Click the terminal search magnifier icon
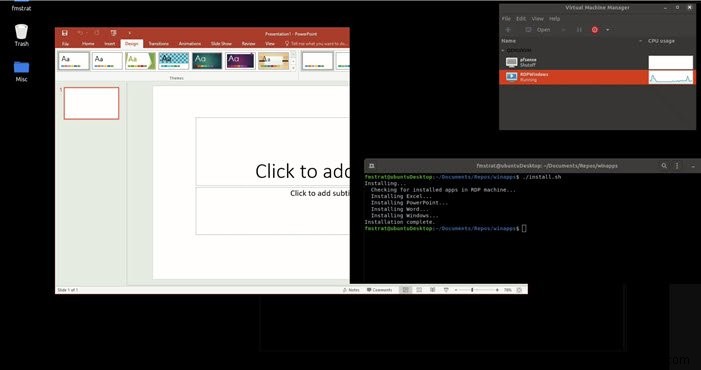The image size is (701, 370). click(664, 166)
